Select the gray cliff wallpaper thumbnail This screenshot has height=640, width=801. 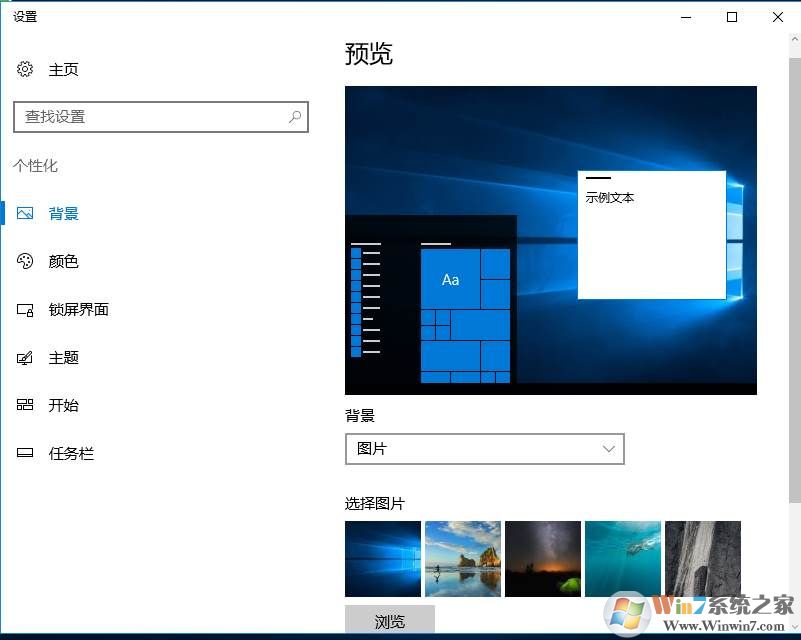coord(703,559)
